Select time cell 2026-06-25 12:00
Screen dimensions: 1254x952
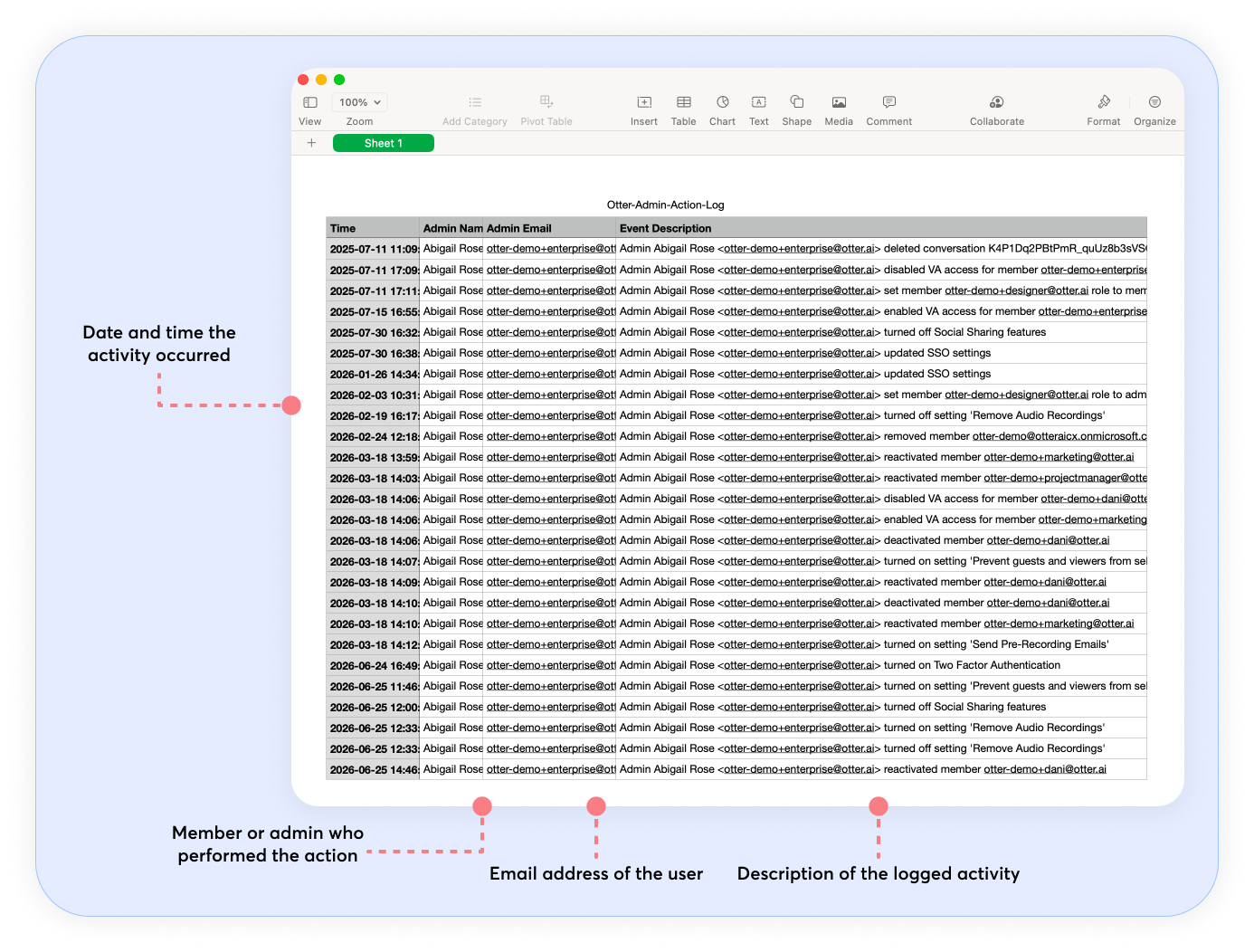(373, 707)
